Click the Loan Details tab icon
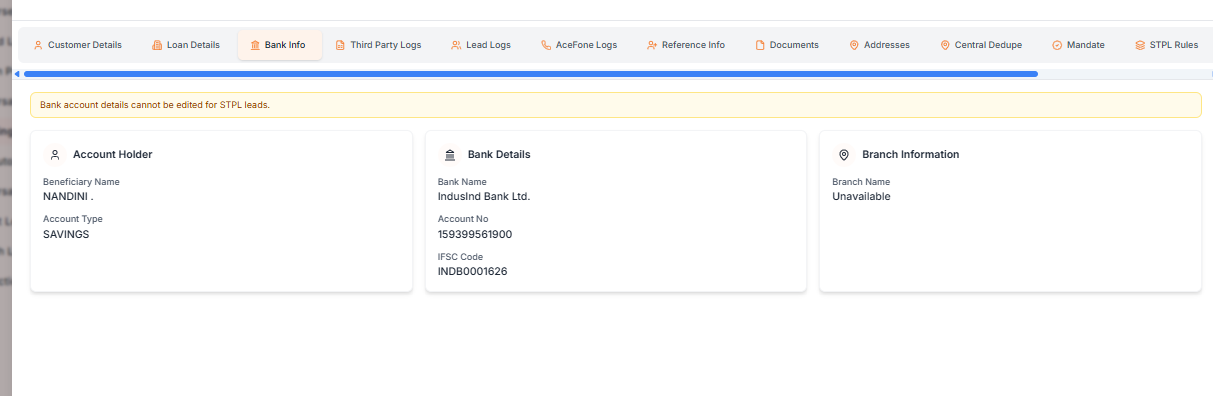Screen dimensions: 1213x396 click(x=157, y=45)
